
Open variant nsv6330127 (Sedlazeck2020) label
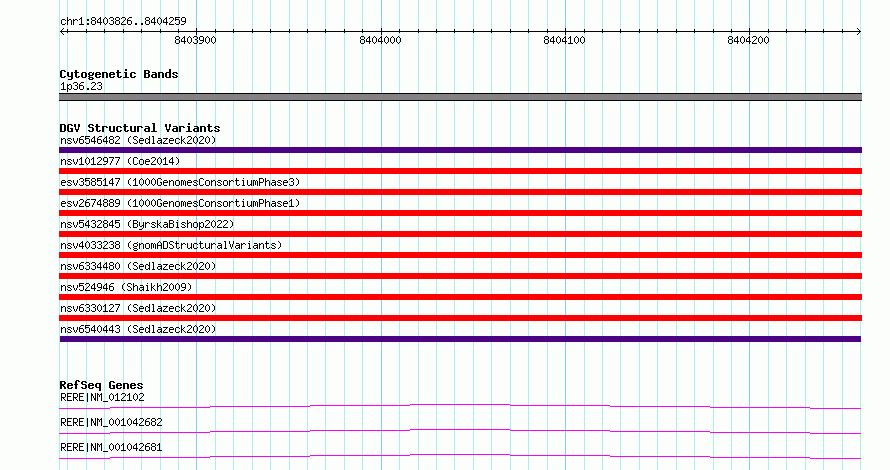click(138, 308)
